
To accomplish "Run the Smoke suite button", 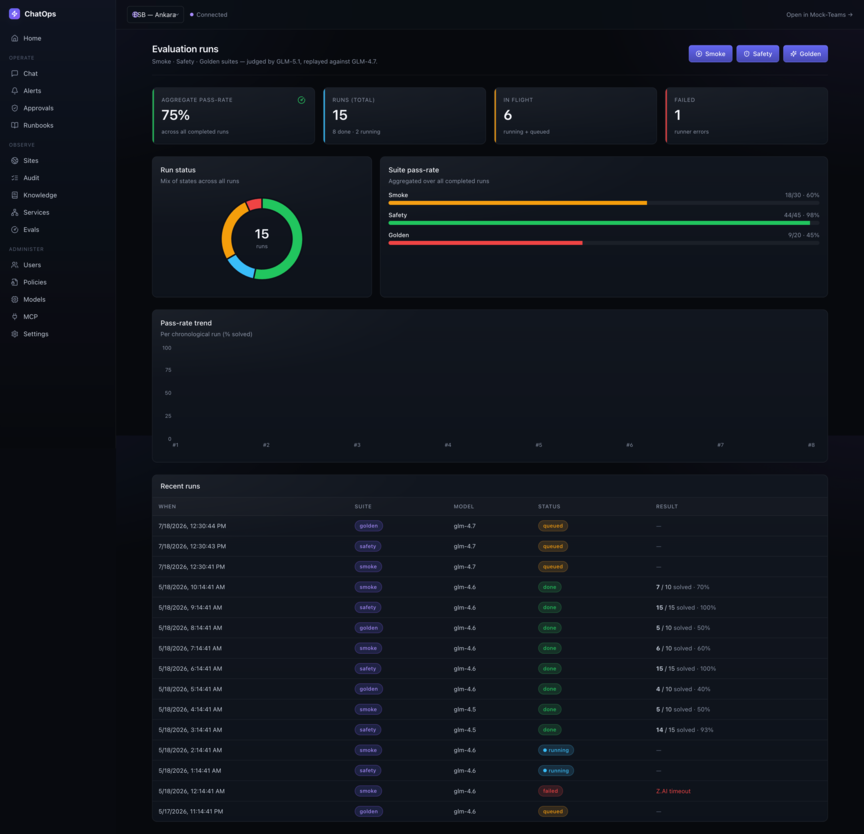I will click(710, 53).
